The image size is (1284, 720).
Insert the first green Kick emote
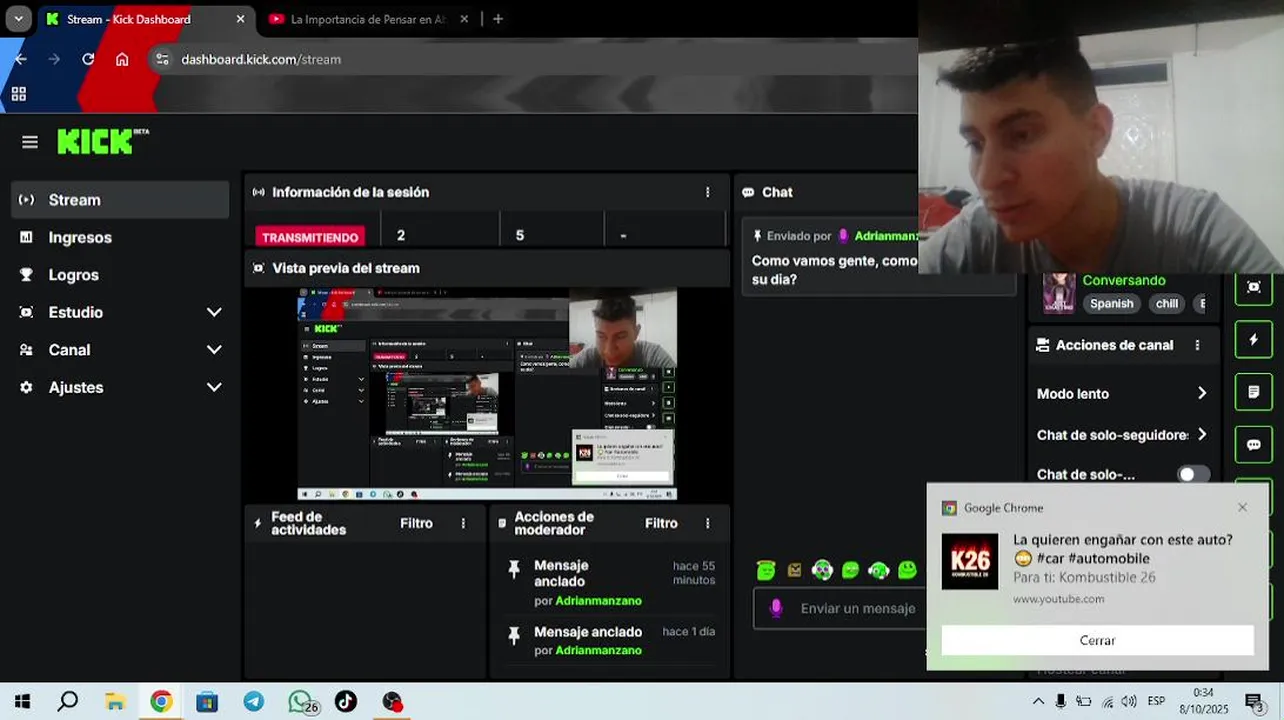click(766, 570)
